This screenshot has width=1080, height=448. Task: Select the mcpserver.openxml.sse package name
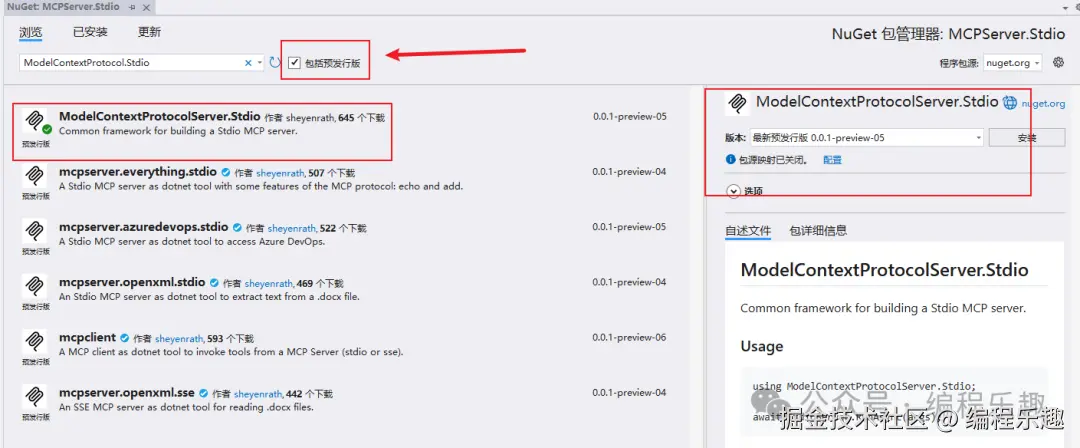(127, 392)
